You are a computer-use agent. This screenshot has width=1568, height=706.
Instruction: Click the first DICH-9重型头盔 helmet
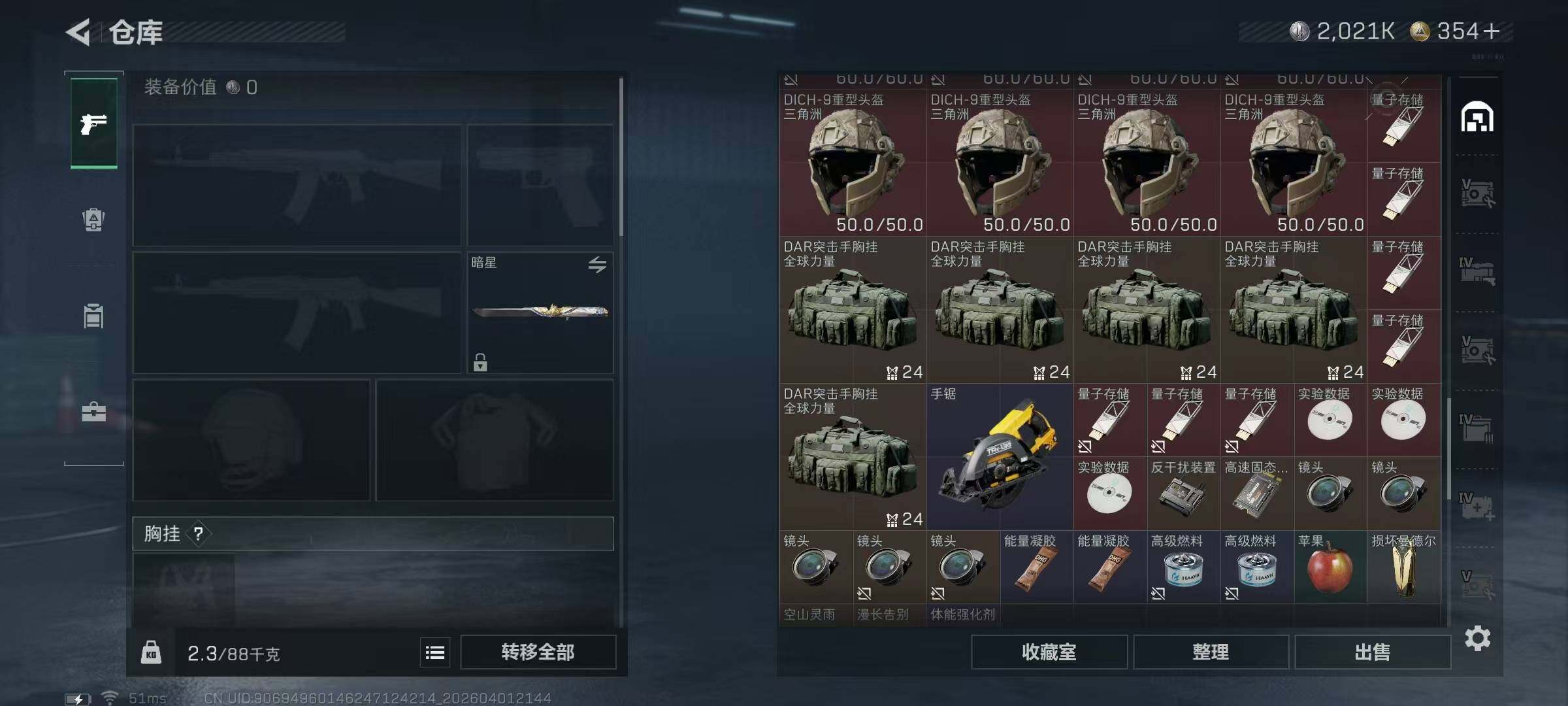pyautogui.click(x=853, y=163)
